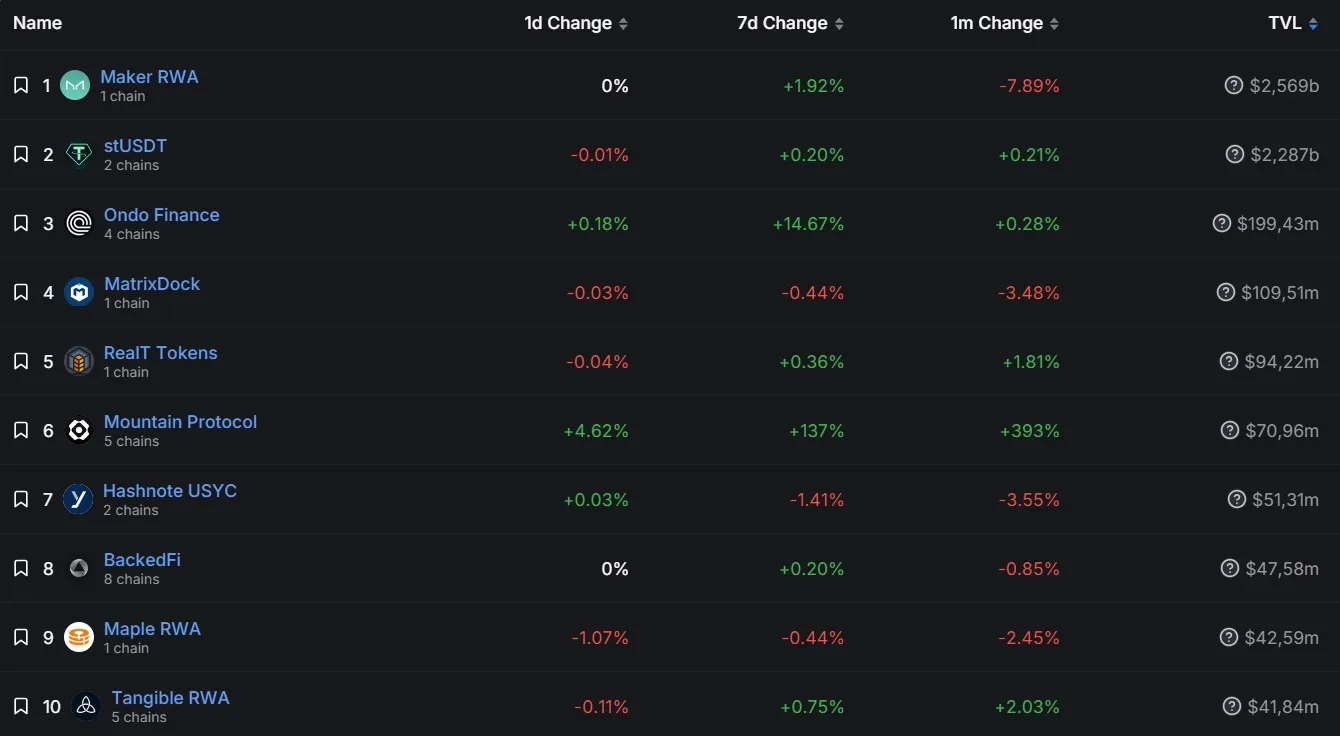Bookmark the stUSDT row
Image resolution: width=1340 pixels, height=736 pixels.
(21, 155)
